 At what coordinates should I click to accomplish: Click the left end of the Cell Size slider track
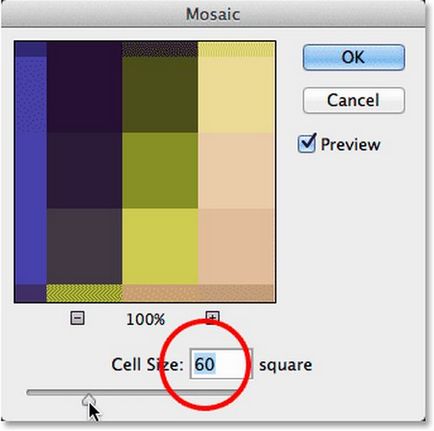point(30,392)
